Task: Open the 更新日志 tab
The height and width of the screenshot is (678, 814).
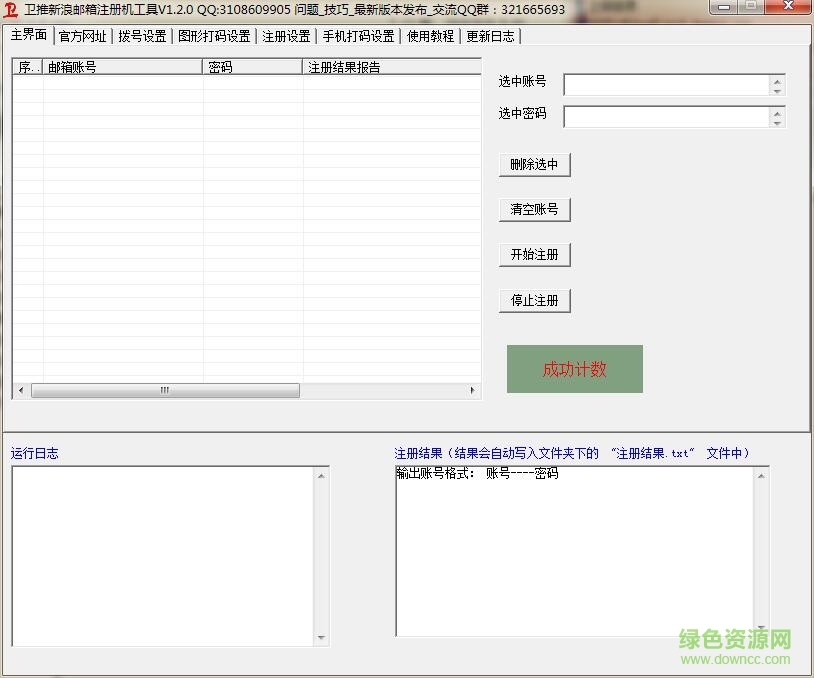Action: click(x=491, y=35)
